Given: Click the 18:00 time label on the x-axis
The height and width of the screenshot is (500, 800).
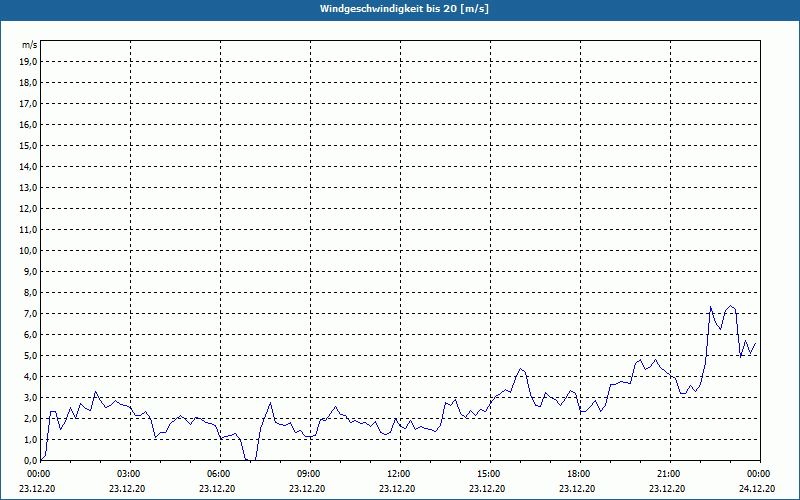Looking at the screenshot, I should pos(578,473).
